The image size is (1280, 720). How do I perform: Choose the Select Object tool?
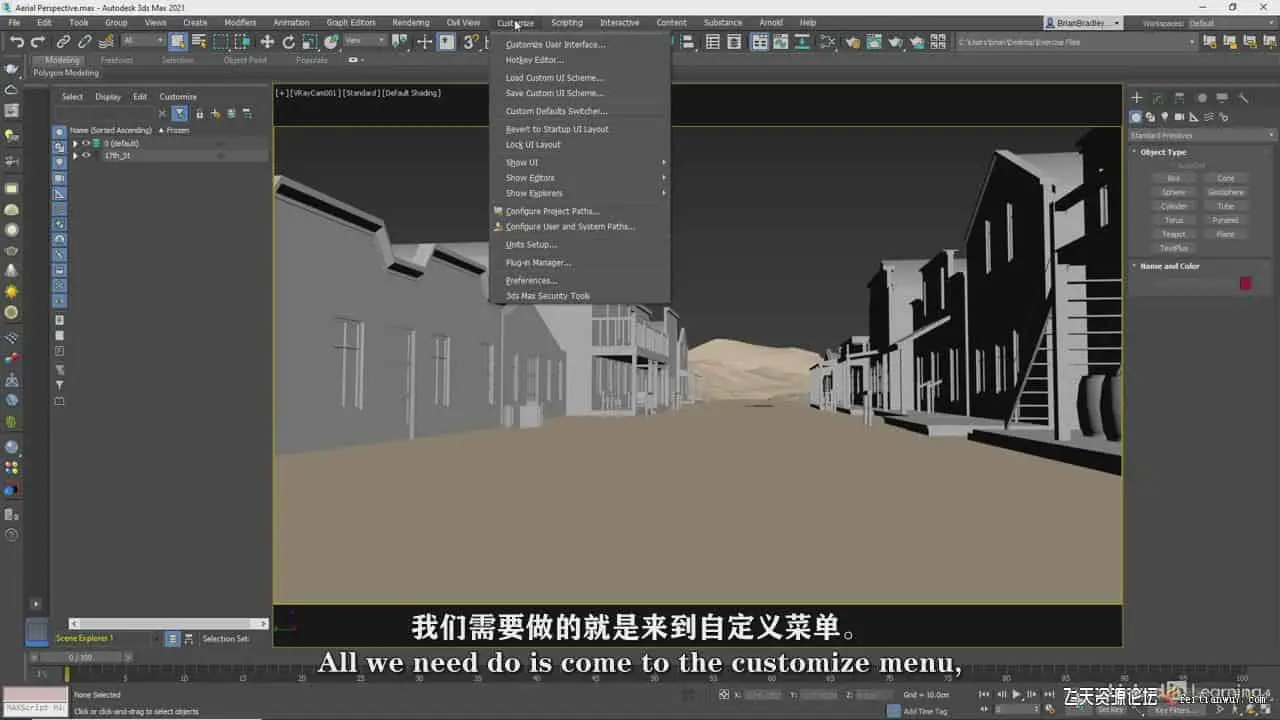pos(178,42)
